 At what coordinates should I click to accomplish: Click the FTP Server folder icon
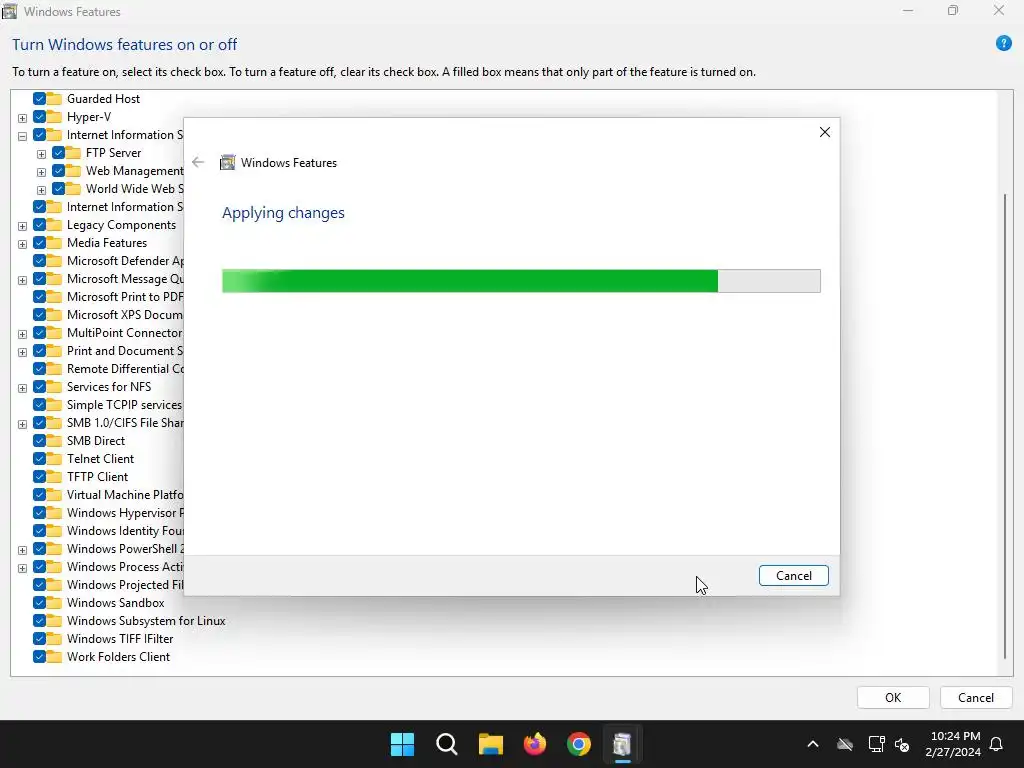tap(74, 153)
